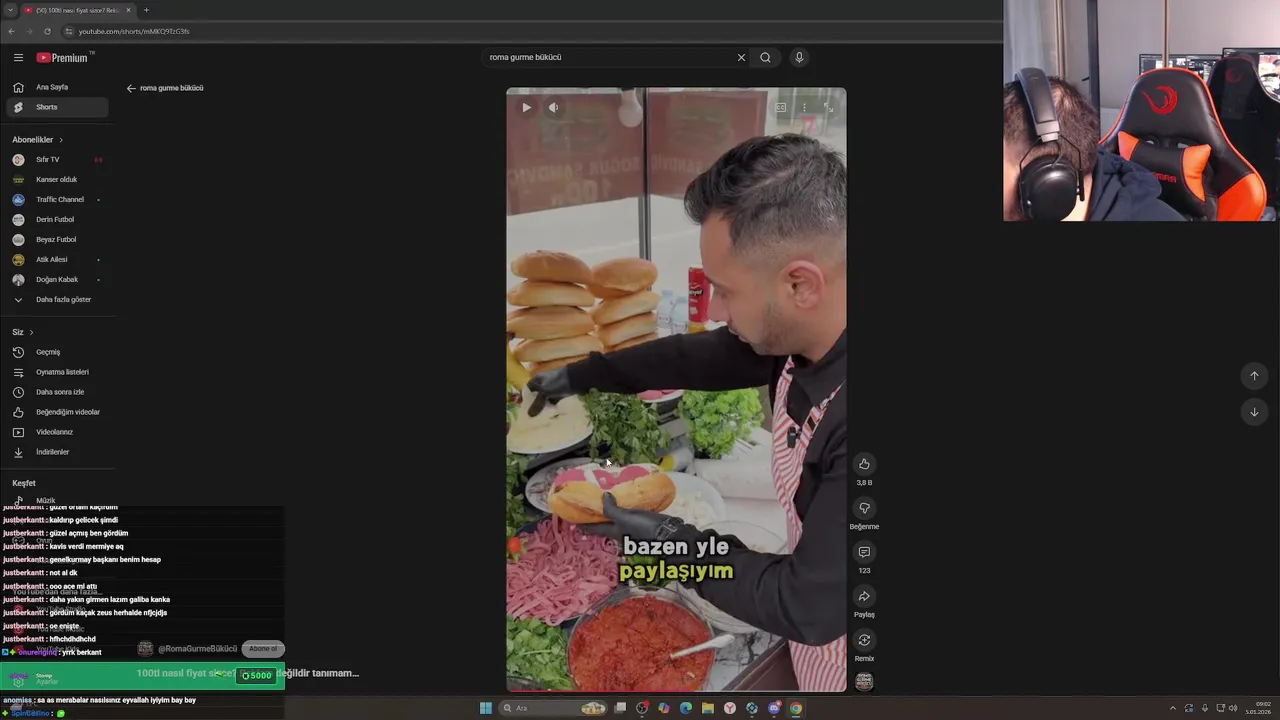Open Geçmiş watch history

click(57, 352)
